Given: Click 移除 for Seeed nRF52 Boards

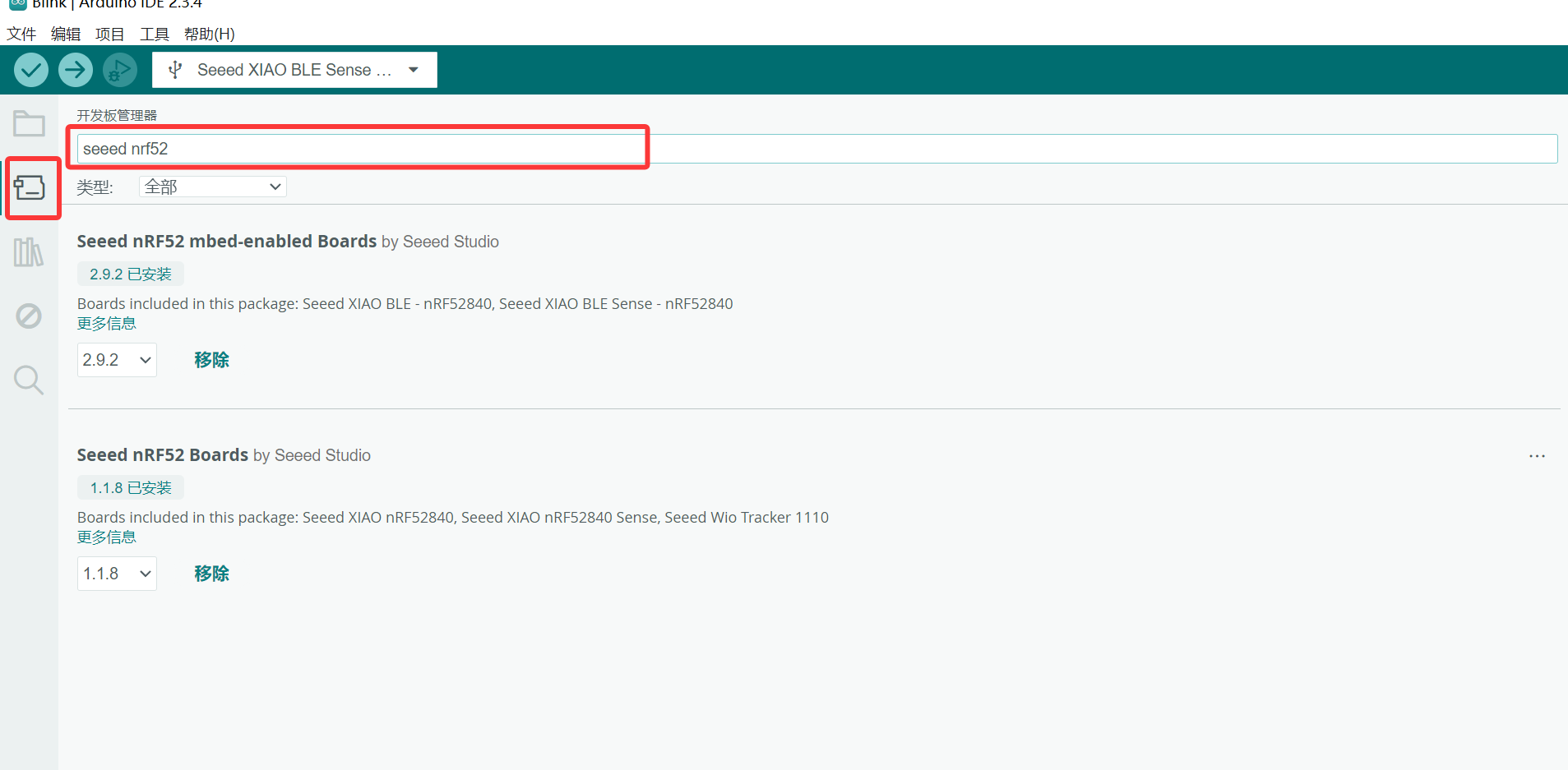Looking at the screenshot, I should coord(211,574).
